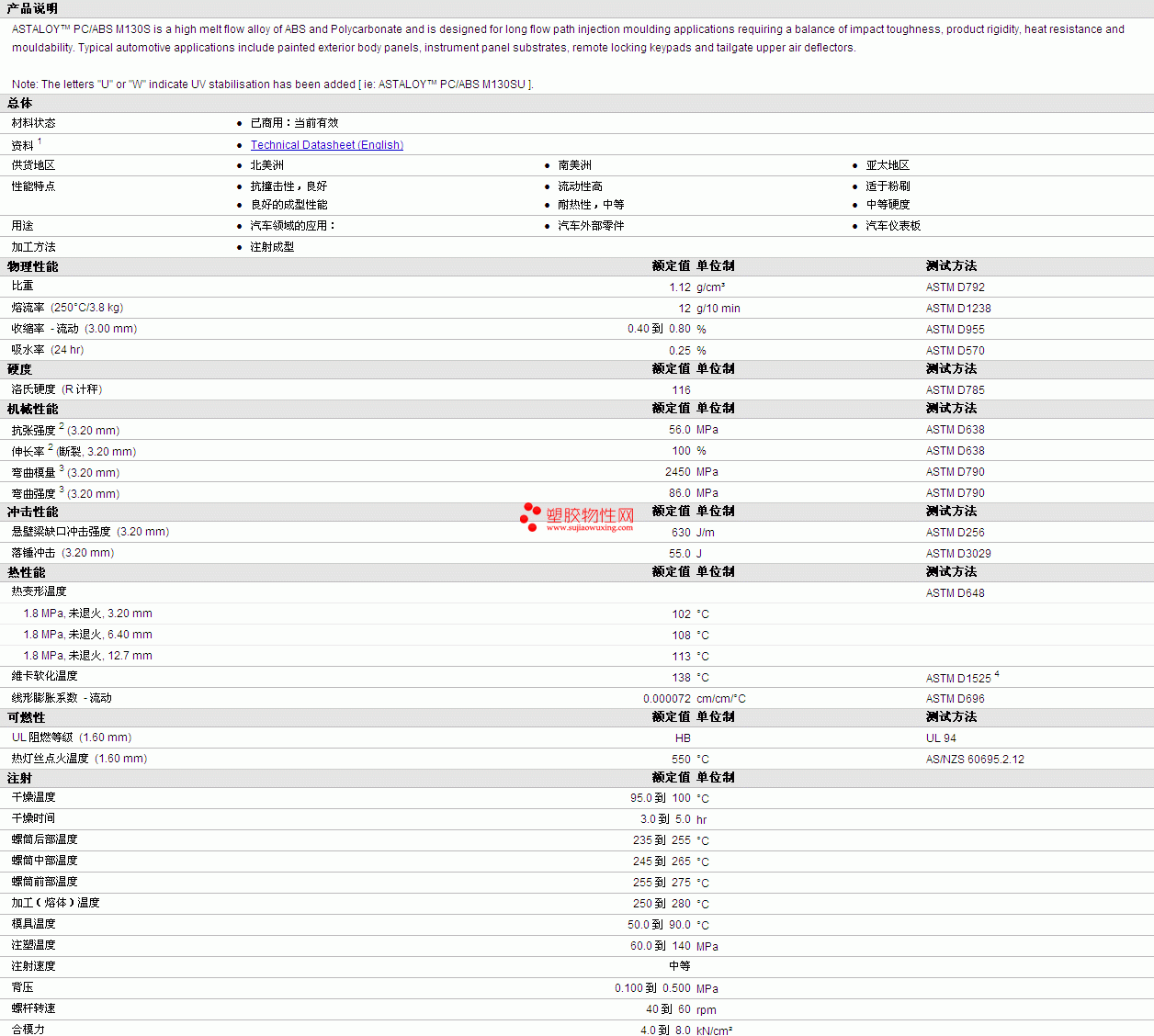Select the 1.8 MPa, 未退火, 3.20 mm row
Screen dimensions: 1154x1036
577,614
